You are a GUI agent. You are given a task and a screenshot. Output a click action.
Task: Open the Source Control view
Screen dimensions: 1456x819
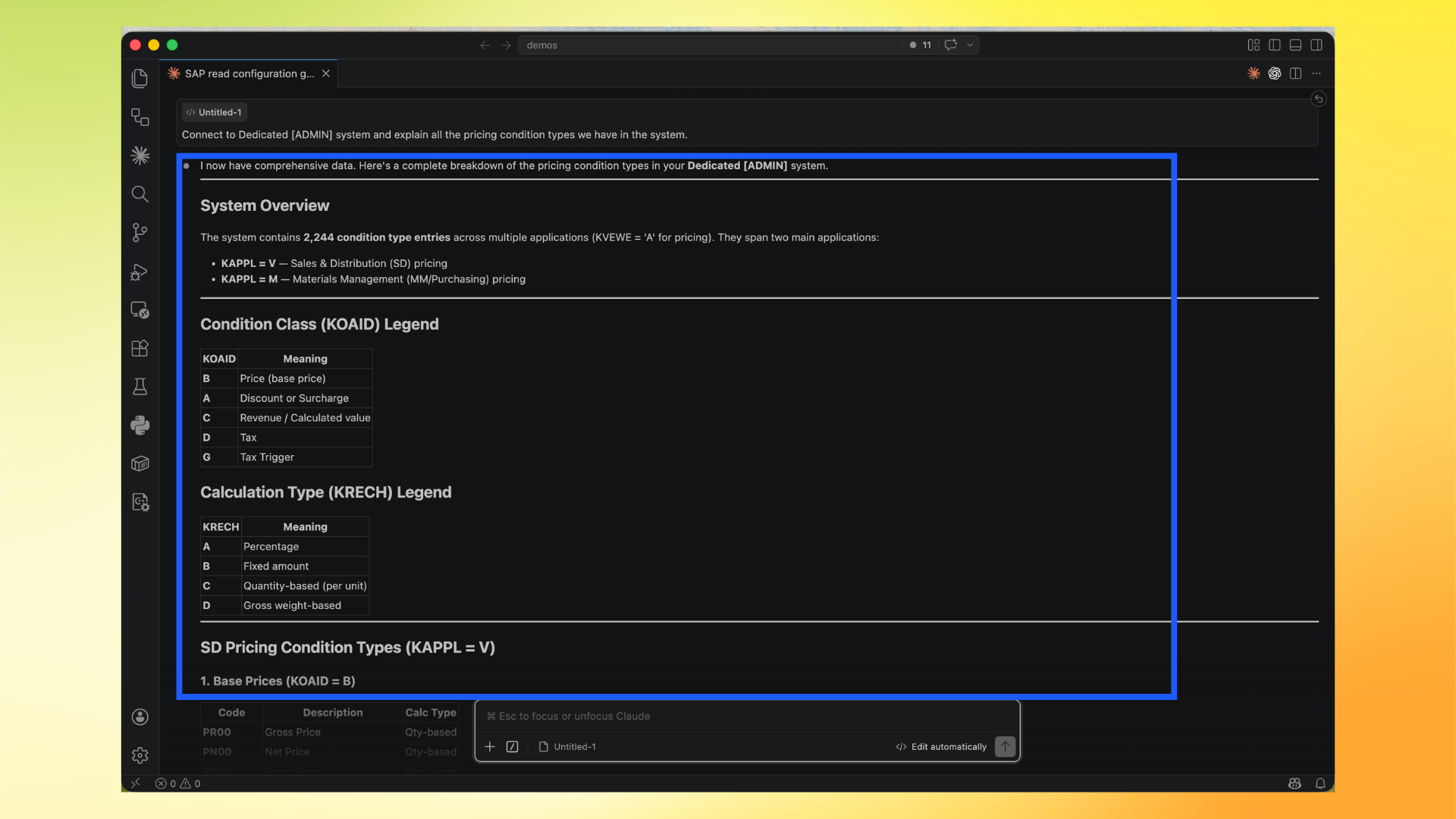pos(140,232)
